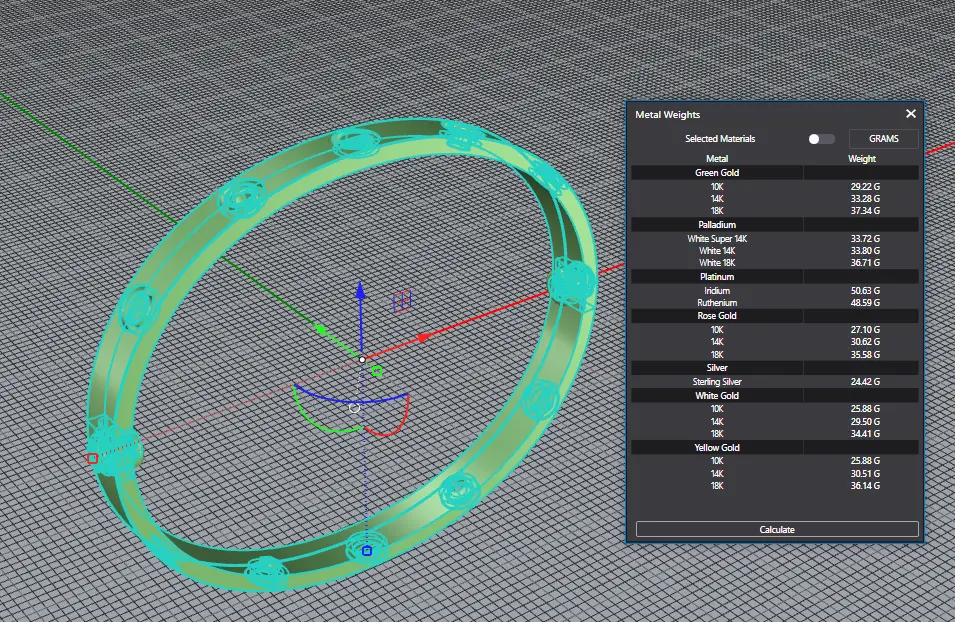Click the red X-axis gumball arrow

pos(423,338)
